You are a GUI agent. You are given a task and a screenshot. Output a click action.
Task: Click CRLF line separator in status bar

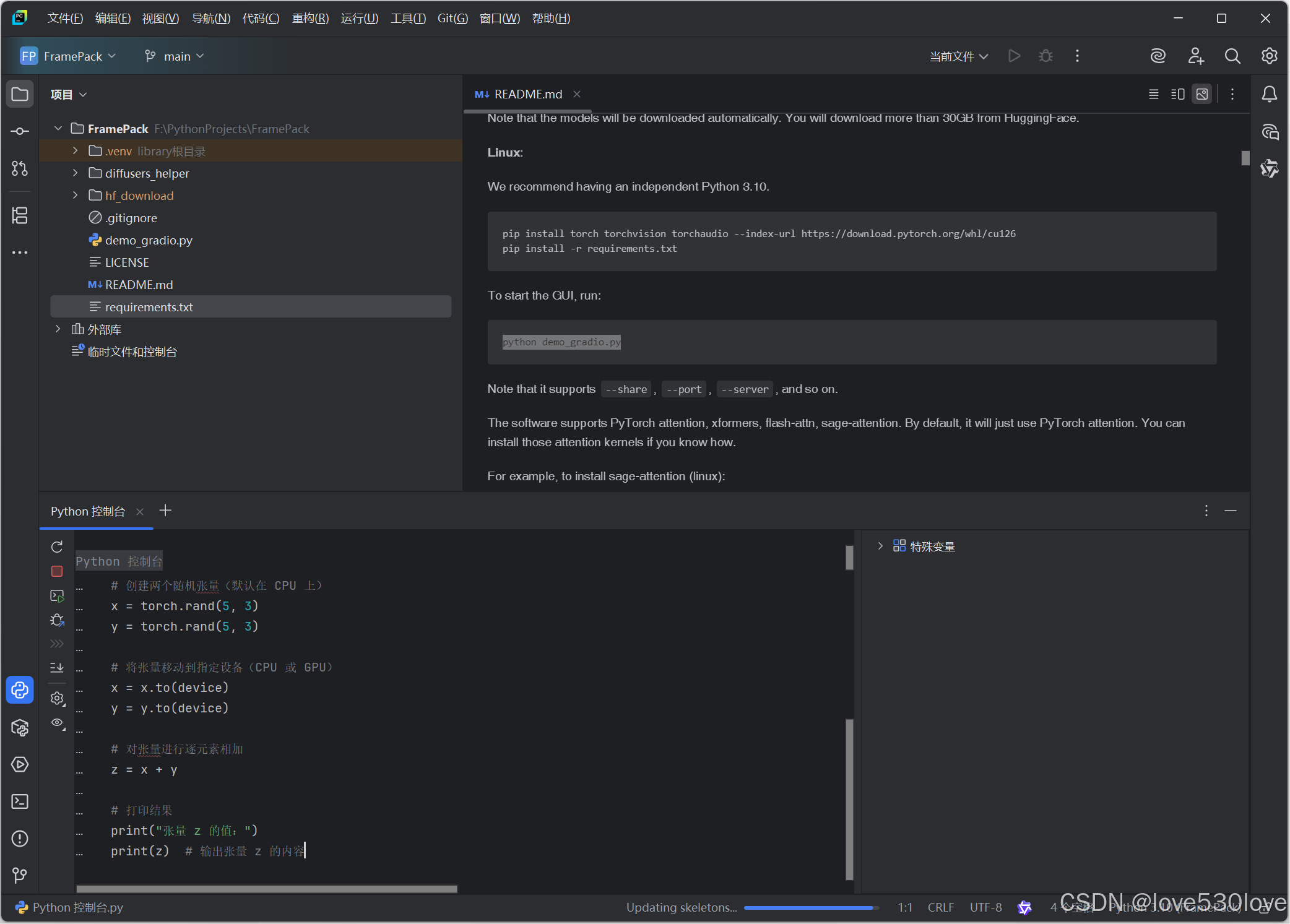coord(940,907)
